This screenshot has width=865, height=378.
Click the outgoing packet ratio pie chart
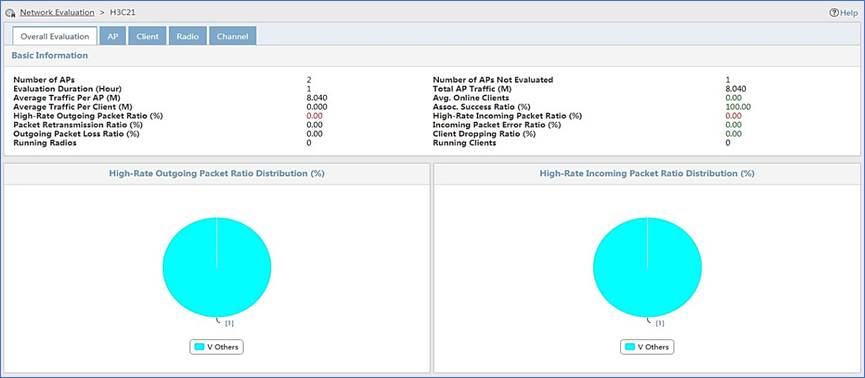217,267
